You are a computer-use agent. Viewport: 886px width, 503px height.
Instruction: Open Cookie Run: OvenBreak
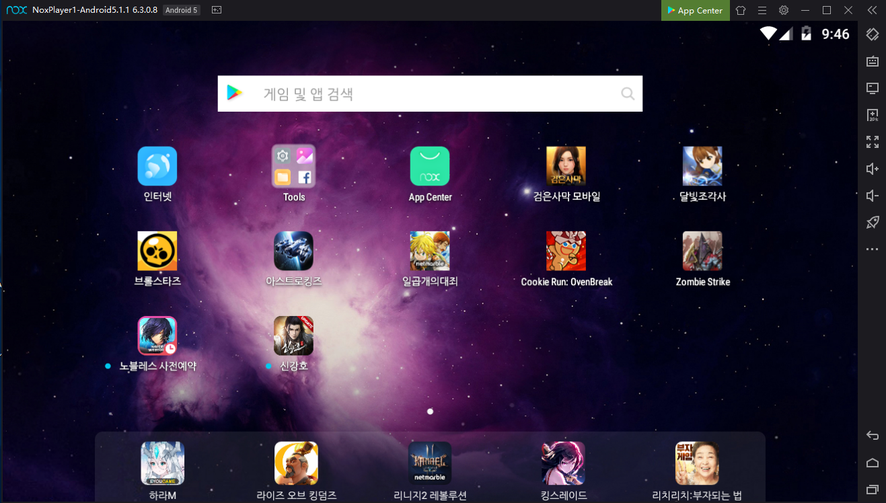pyautogui.click(x=566, y=251)
